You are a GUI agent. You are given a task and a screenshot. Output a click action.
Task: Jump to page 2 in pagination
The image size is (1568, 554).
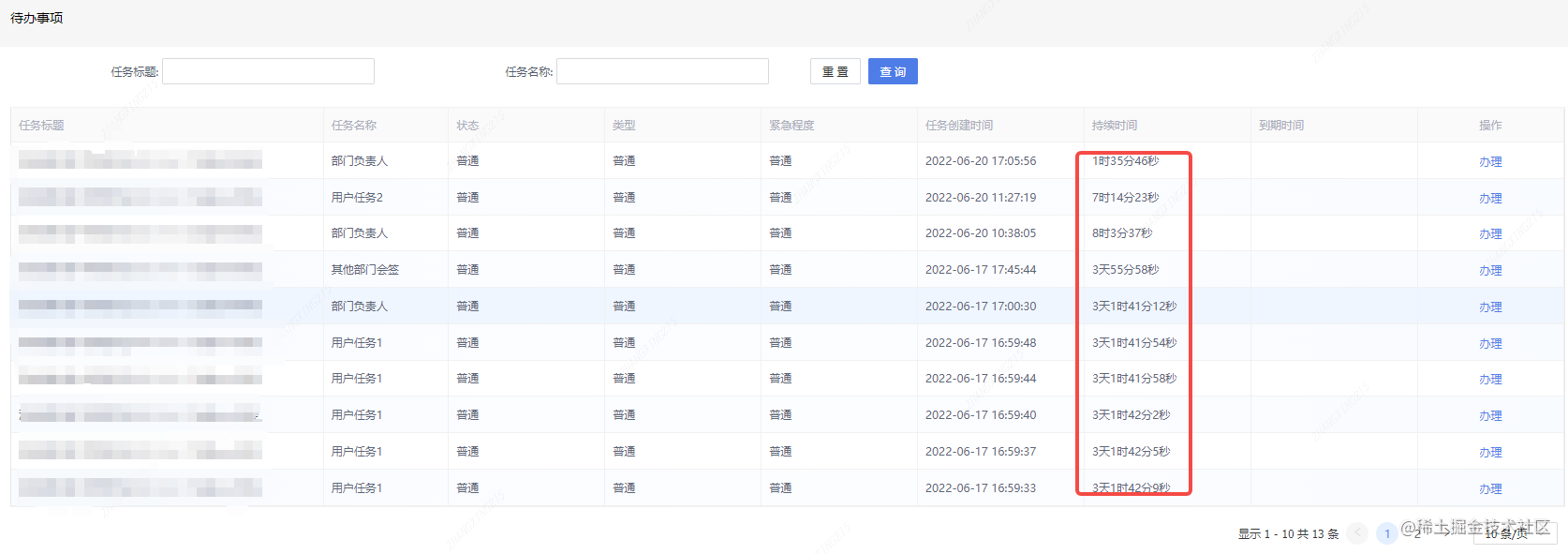tap(1417, 533)
